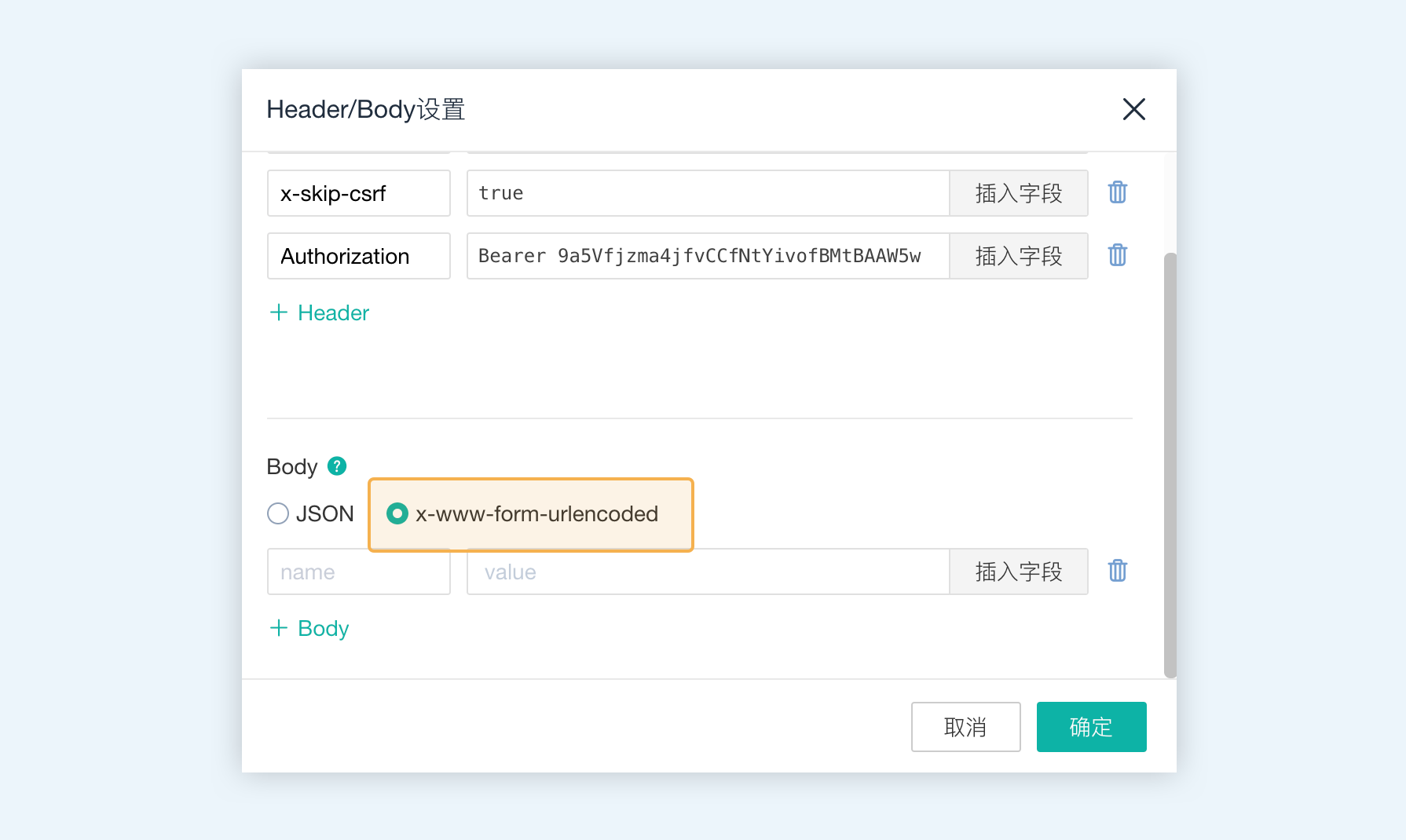Click the plus icon to add Body
Screen dimensions: 1406x840
279,628
